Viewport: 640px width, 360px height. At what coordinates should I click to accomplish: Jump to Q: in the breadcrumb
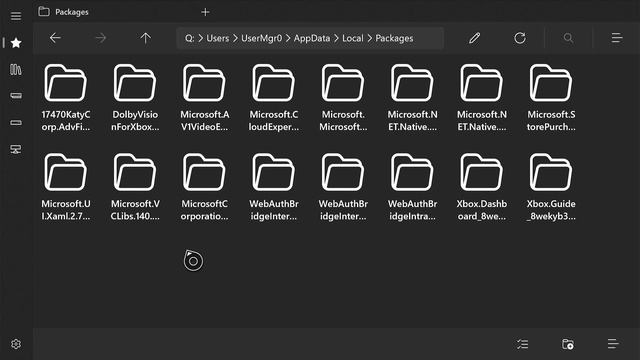(x=189, y=38)
